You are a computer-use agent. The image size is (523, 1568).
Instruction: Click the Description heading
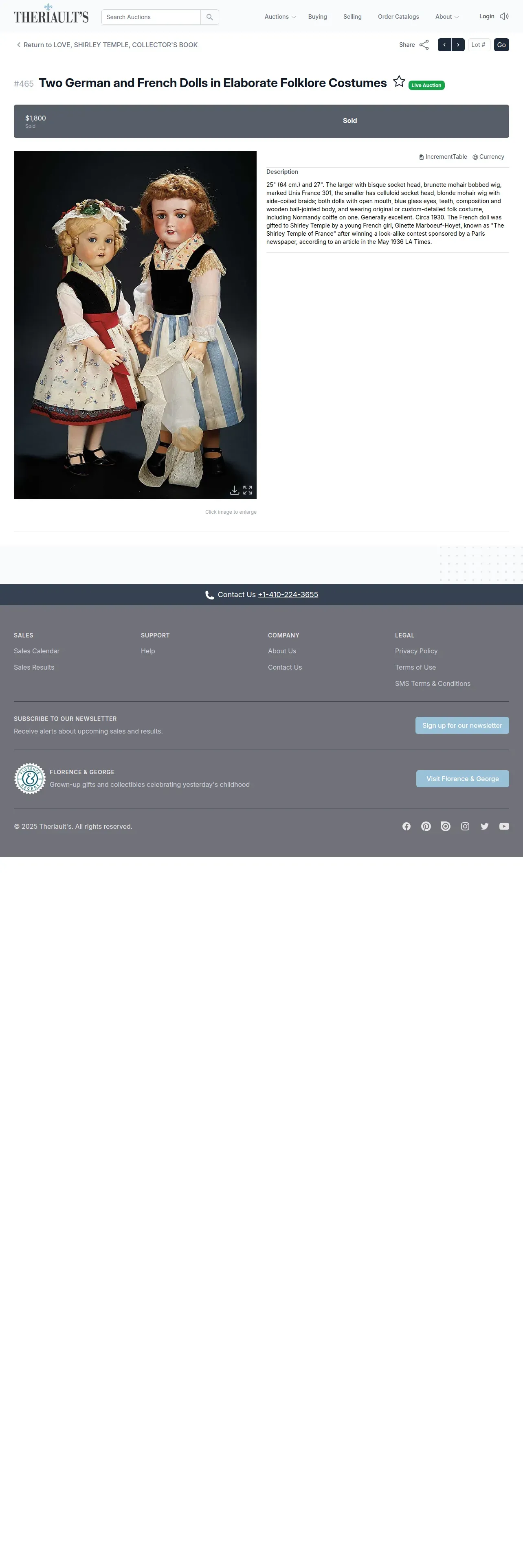pyautogui.click(x=282, y=172)
